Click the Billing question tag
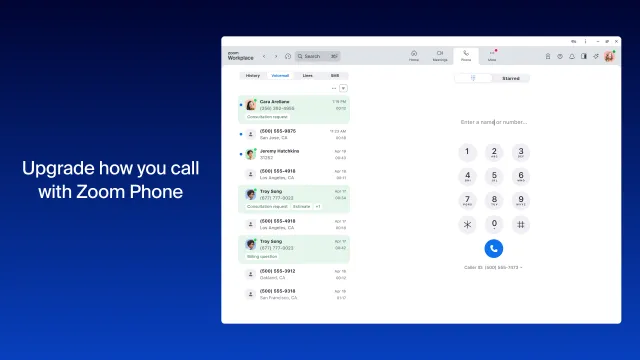 tap(262, 256)
